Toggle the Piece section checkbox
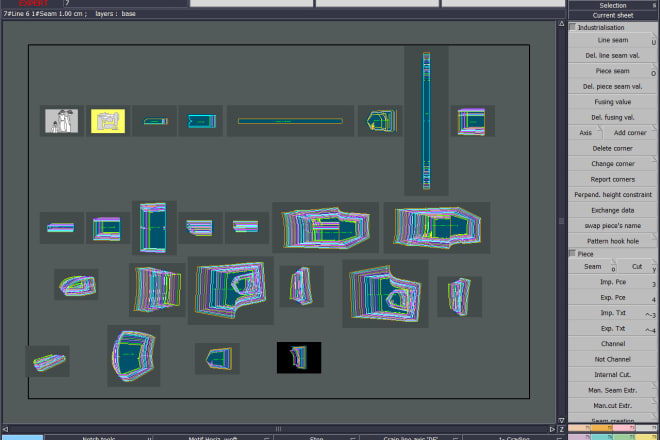This screenshot has width=660, height=440. click(x=572, y=253)
